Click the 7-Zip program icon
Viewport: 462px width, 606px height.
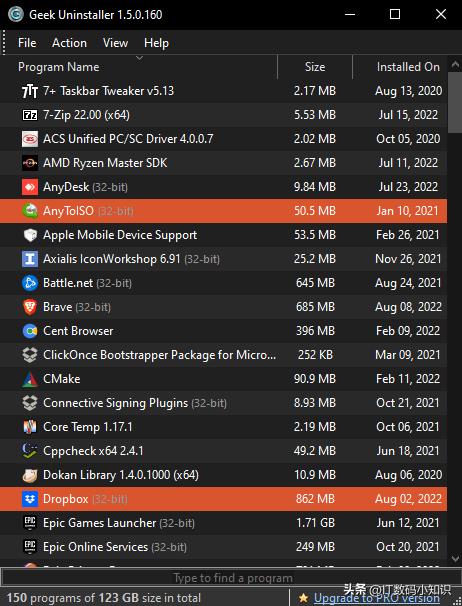click(30, 115)
